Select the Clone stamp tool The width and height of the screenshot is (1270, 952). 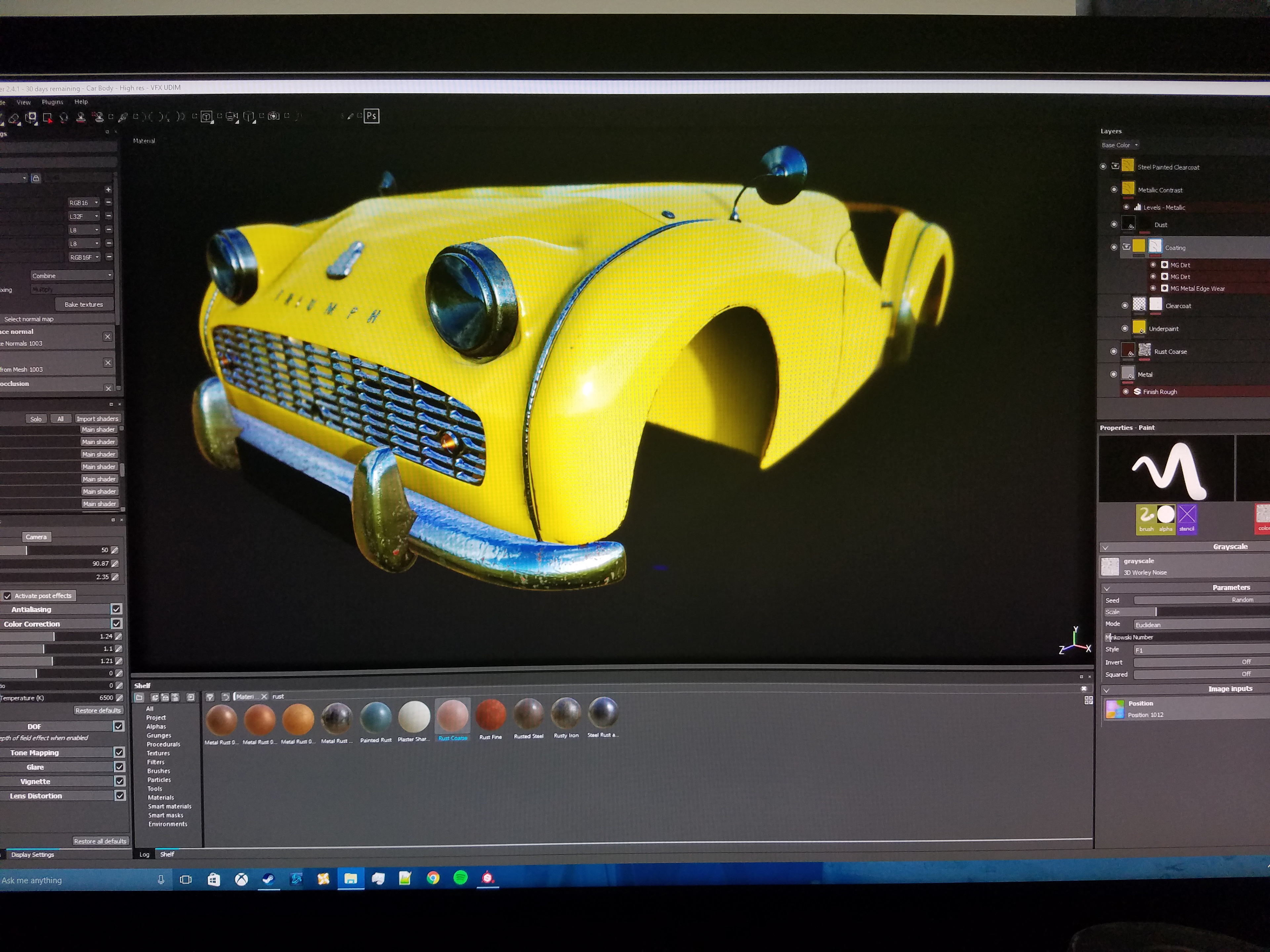click(81, 117)
